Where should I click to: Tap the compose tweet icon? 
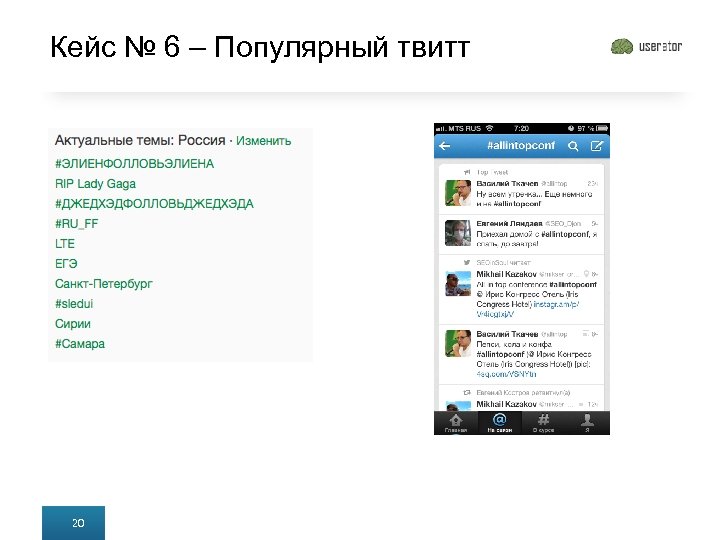coord(596,146)
